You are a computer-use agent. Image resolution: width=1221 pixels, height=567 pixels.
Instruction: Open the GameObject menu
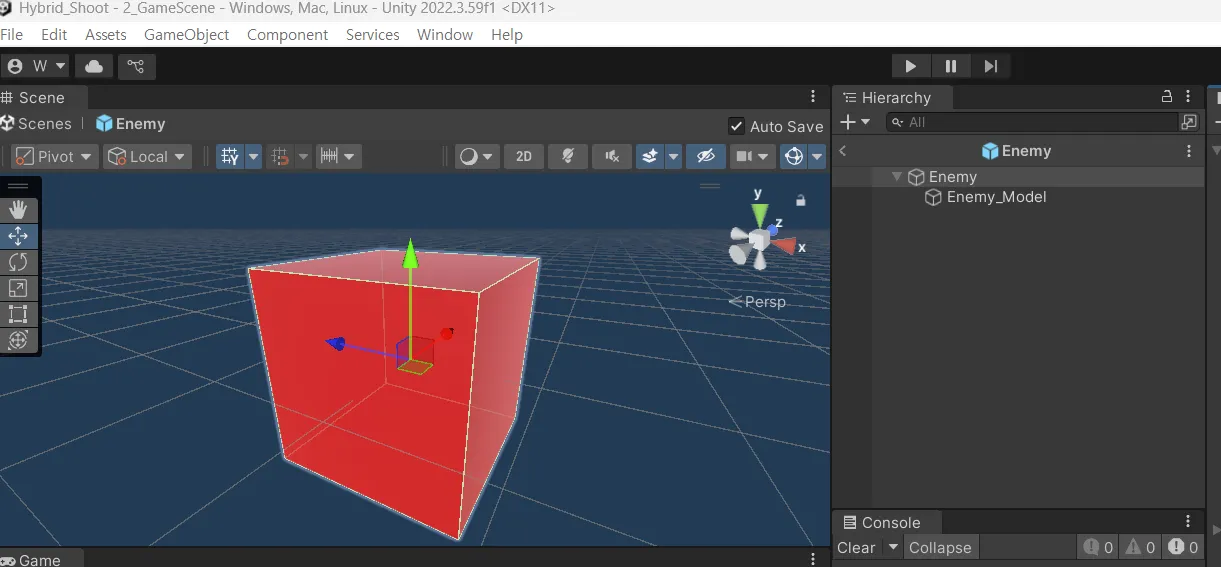coord(186,34)
